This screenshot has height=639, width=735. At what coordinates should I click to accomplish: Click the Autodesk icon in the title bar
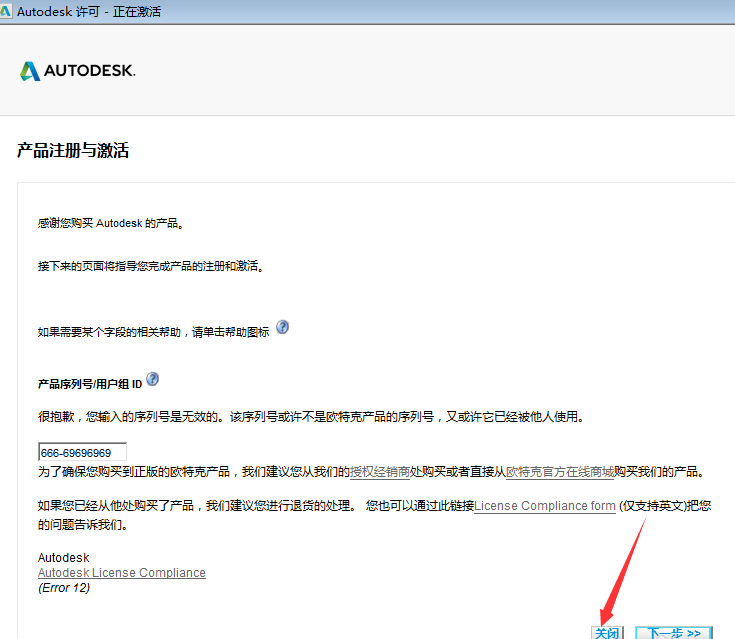(x=8, y=11)
